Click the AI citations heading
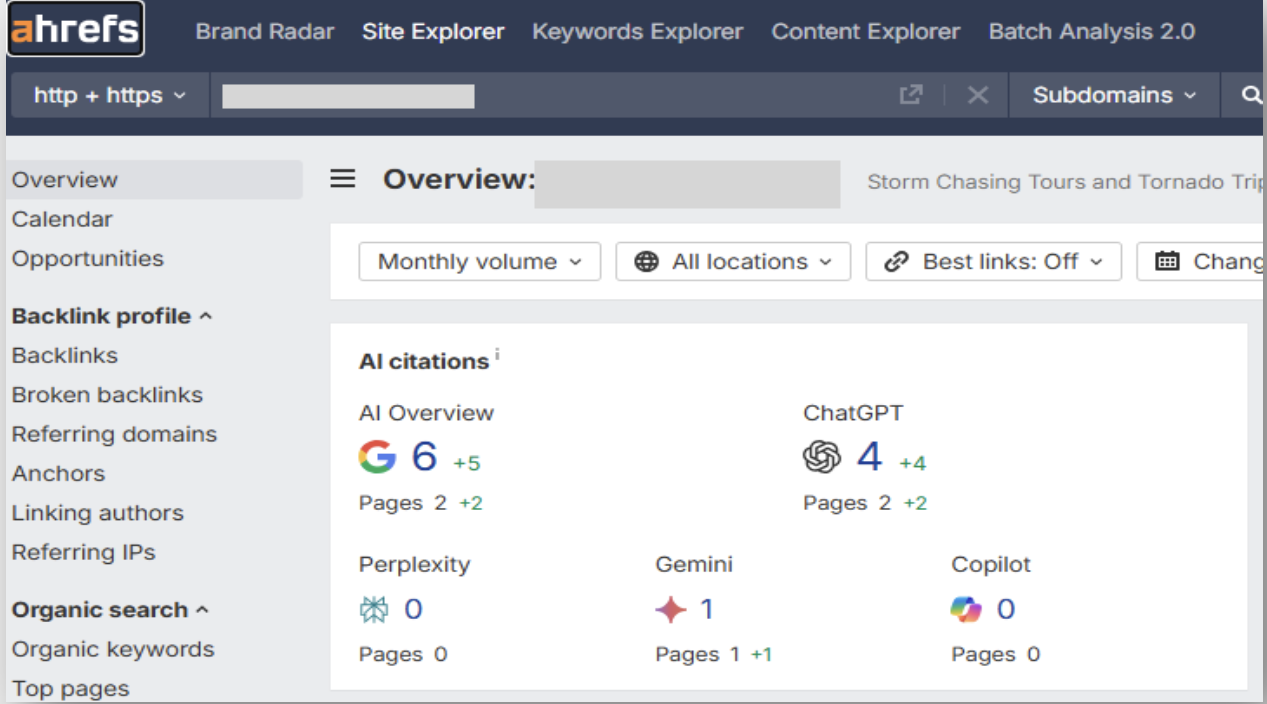Screen dimensions: 1267x704 [424, 362]
